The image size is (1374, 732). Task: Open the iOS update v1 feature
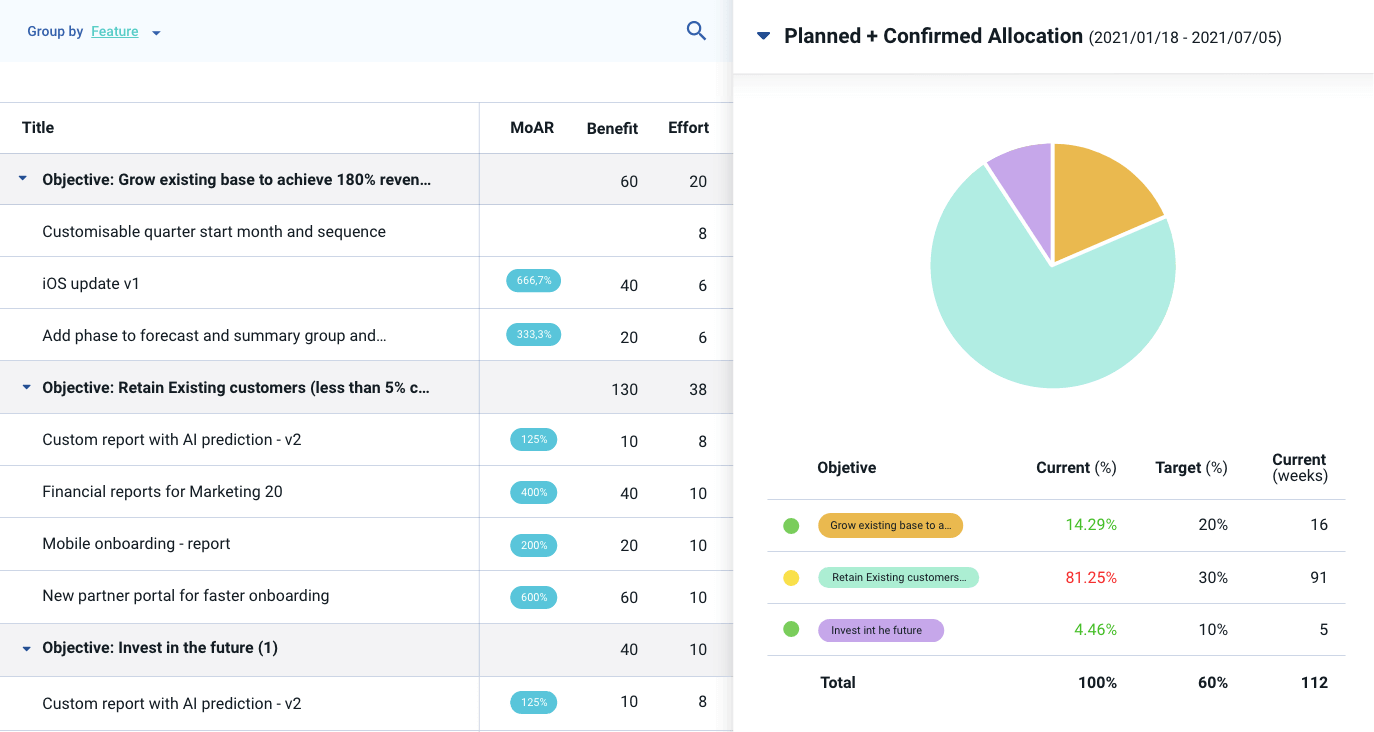(91, 283)
